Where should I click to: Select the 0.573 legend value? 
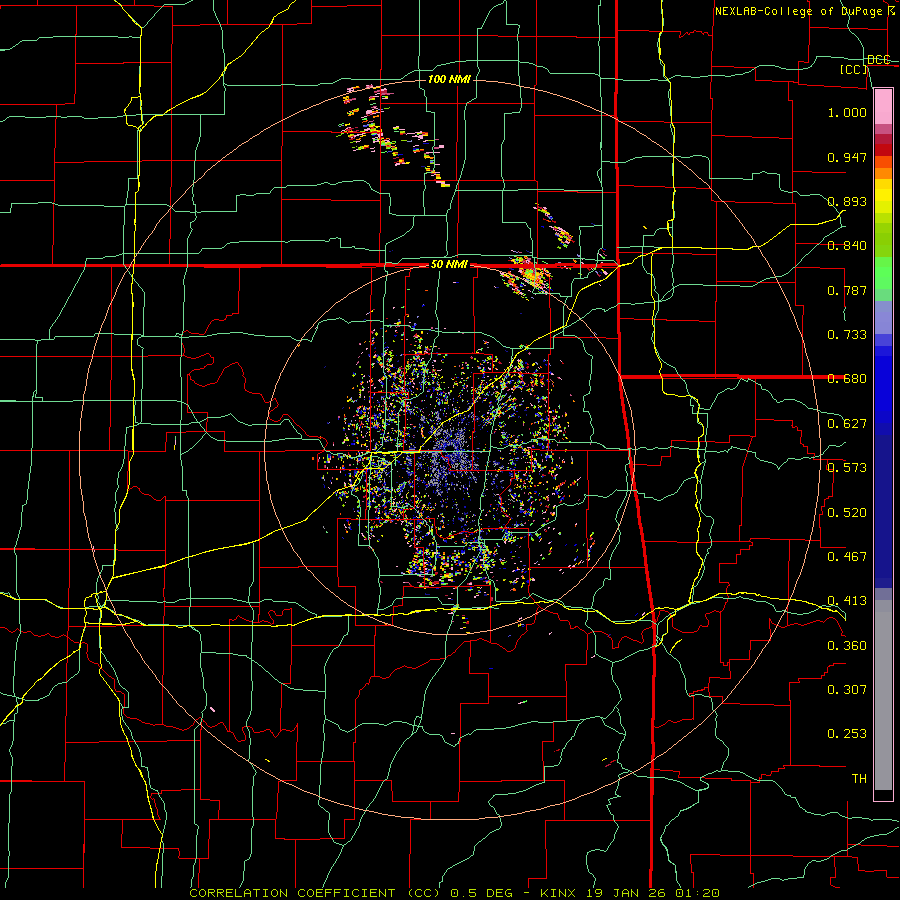[847, 468]
